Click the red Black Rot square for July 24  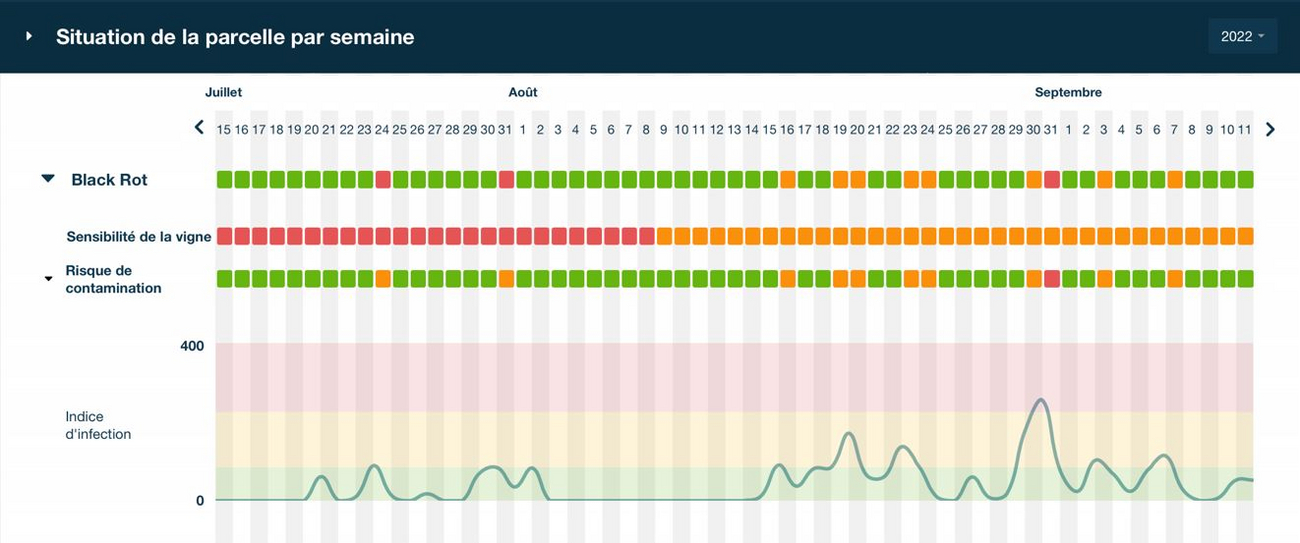(x=382, y=180)
